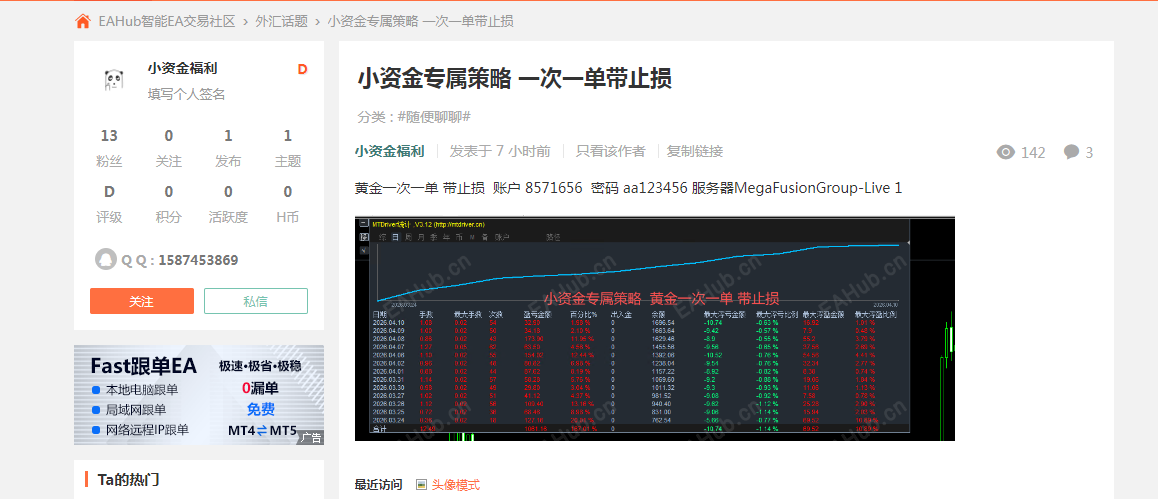Click the orange D rating badge
1158x499 pixels.
coord(302,69)
